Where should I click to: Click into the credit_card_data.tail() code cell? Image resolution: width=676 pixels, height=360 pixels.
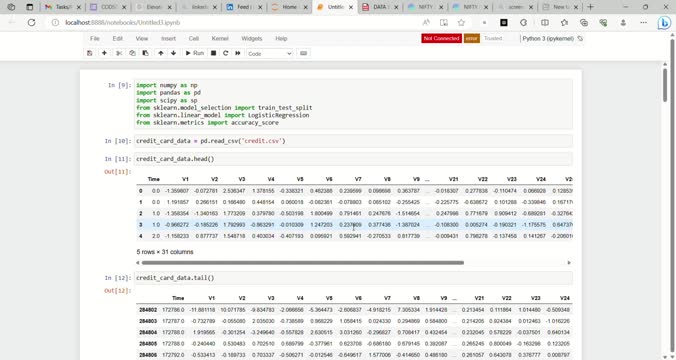tap(353, 278)
